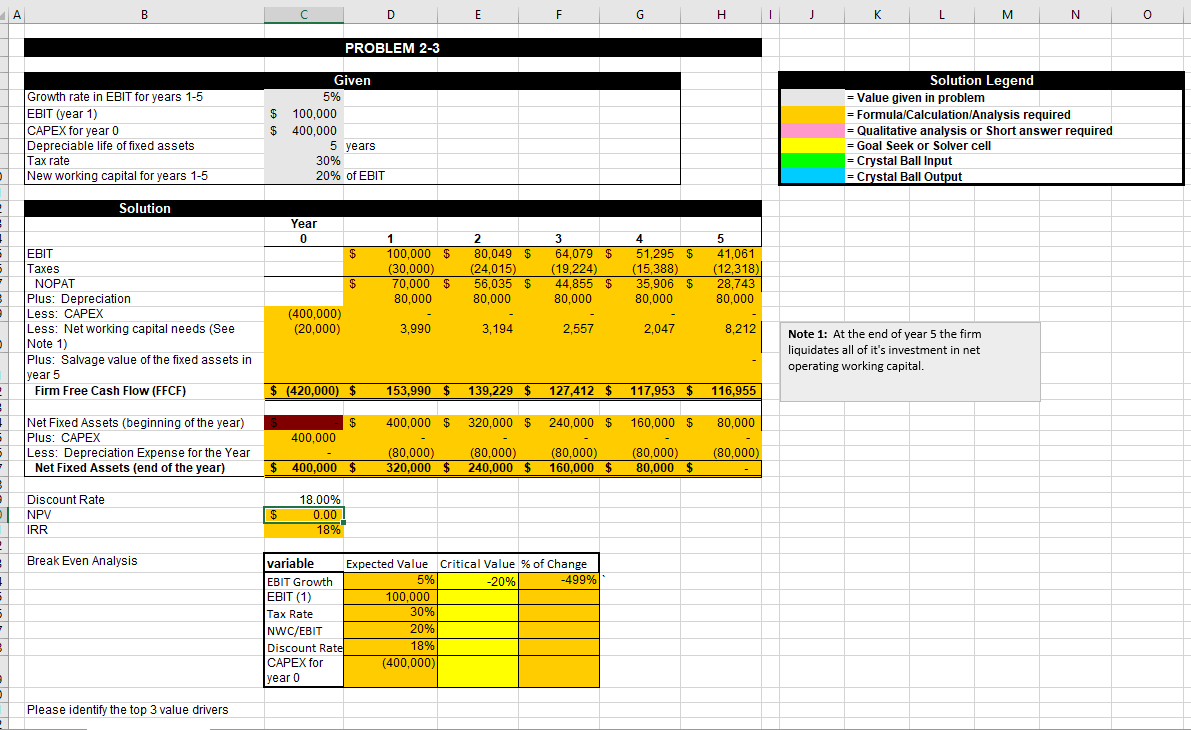Click the year 1 FFCF value 153,990
Screen dimensions: 1191x730
[390, 390]
